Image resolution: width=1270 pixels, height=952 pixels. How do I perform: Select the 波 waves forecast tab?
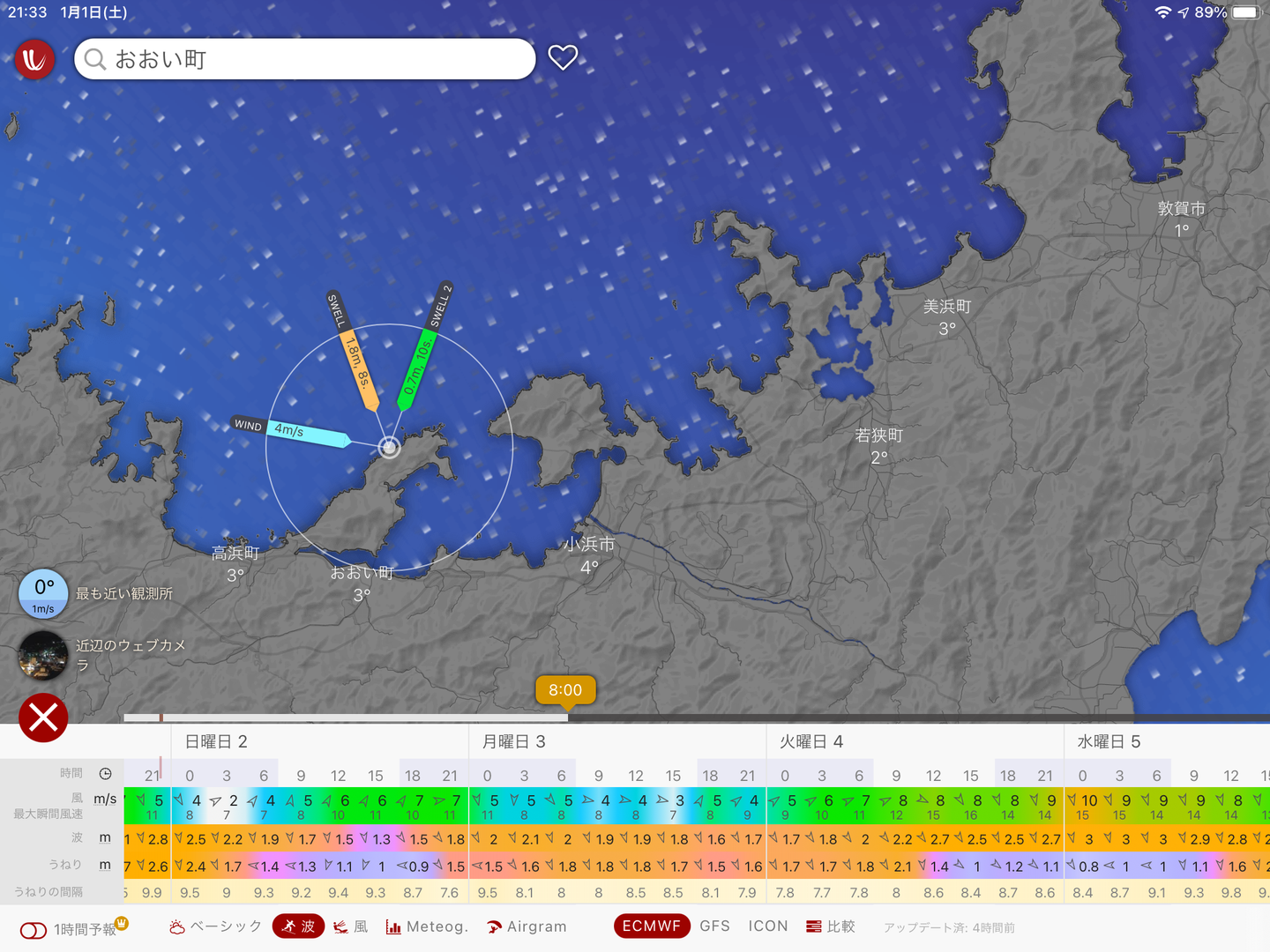tap(299, 926)
